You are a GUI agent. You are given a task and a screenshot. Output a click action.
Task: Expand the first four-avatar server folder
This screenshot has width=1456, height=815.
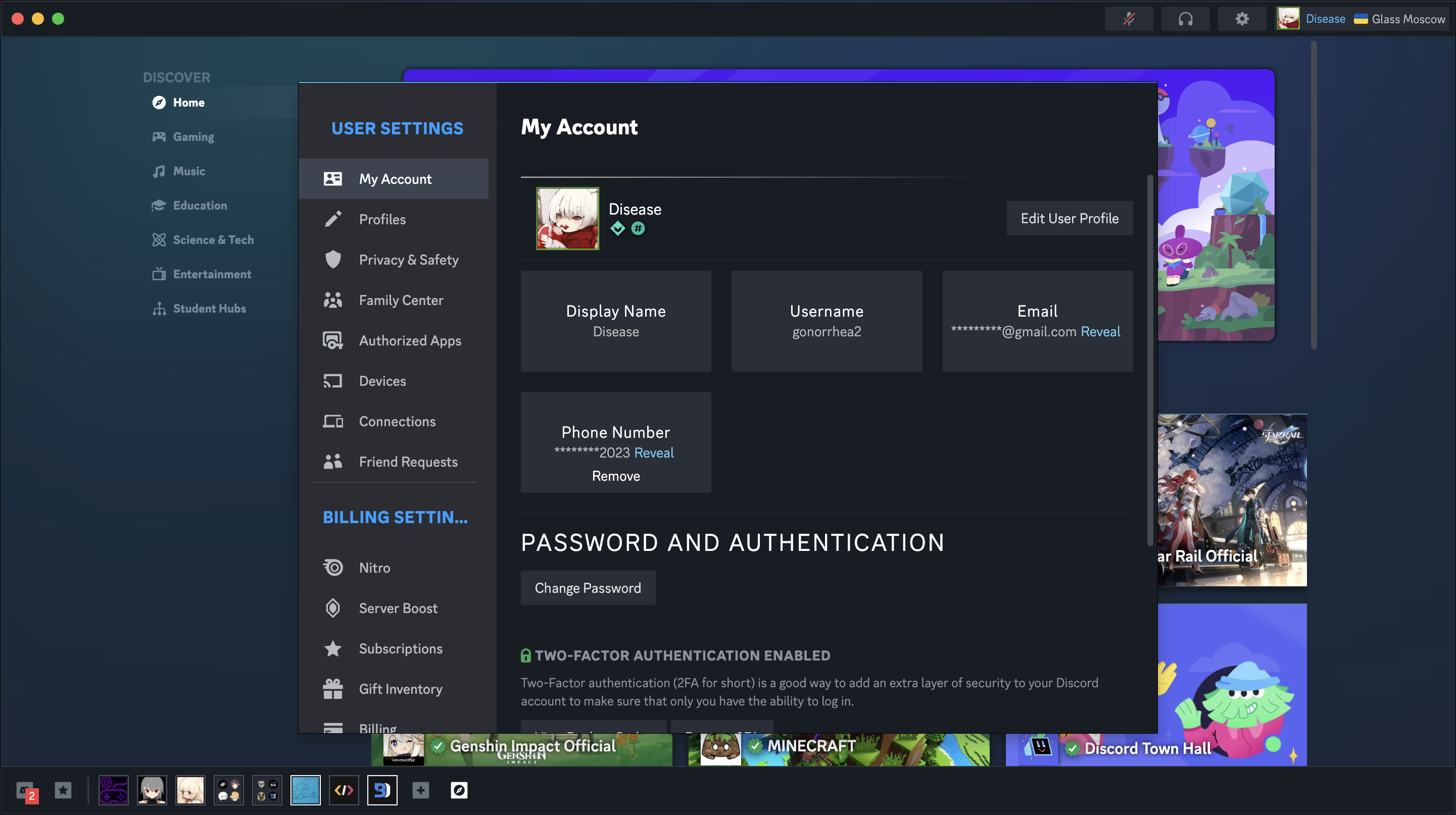click(229, 790)
